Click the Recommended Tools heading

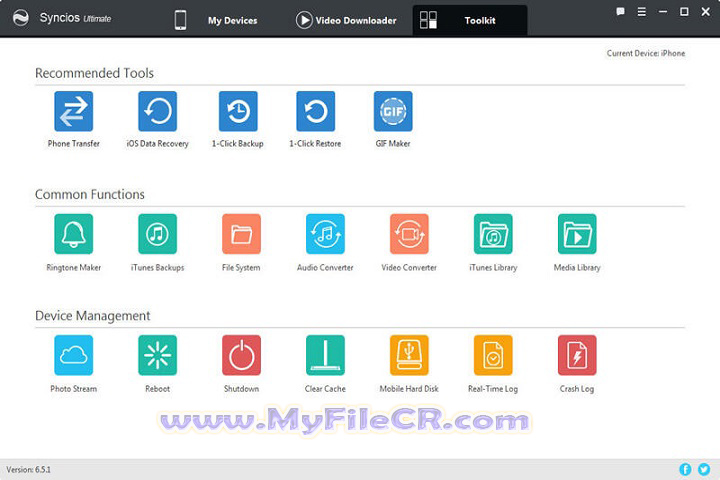tap(94, 73)
